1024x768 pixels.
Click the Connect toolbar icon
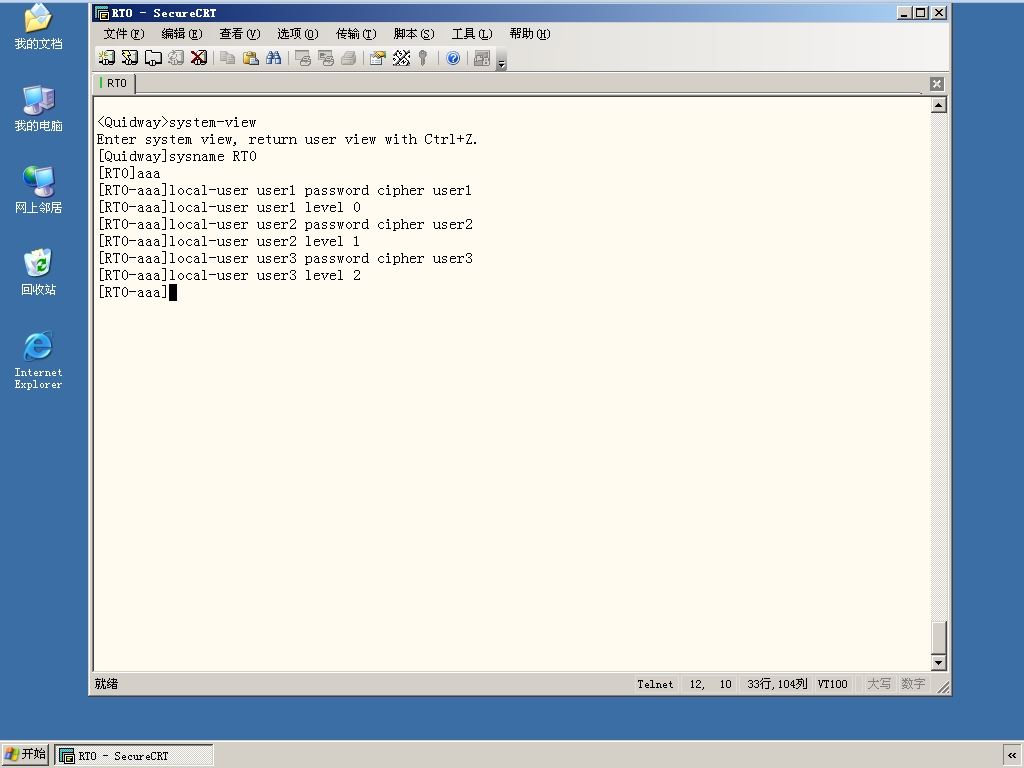(106, 58)
